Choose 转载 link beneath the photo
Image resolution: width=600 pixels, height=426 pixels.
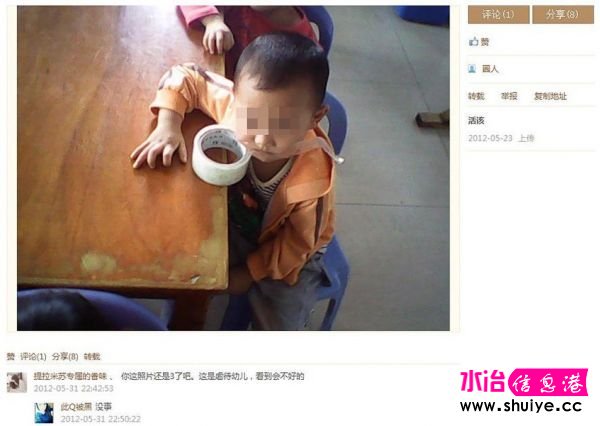tap(92, 357)
